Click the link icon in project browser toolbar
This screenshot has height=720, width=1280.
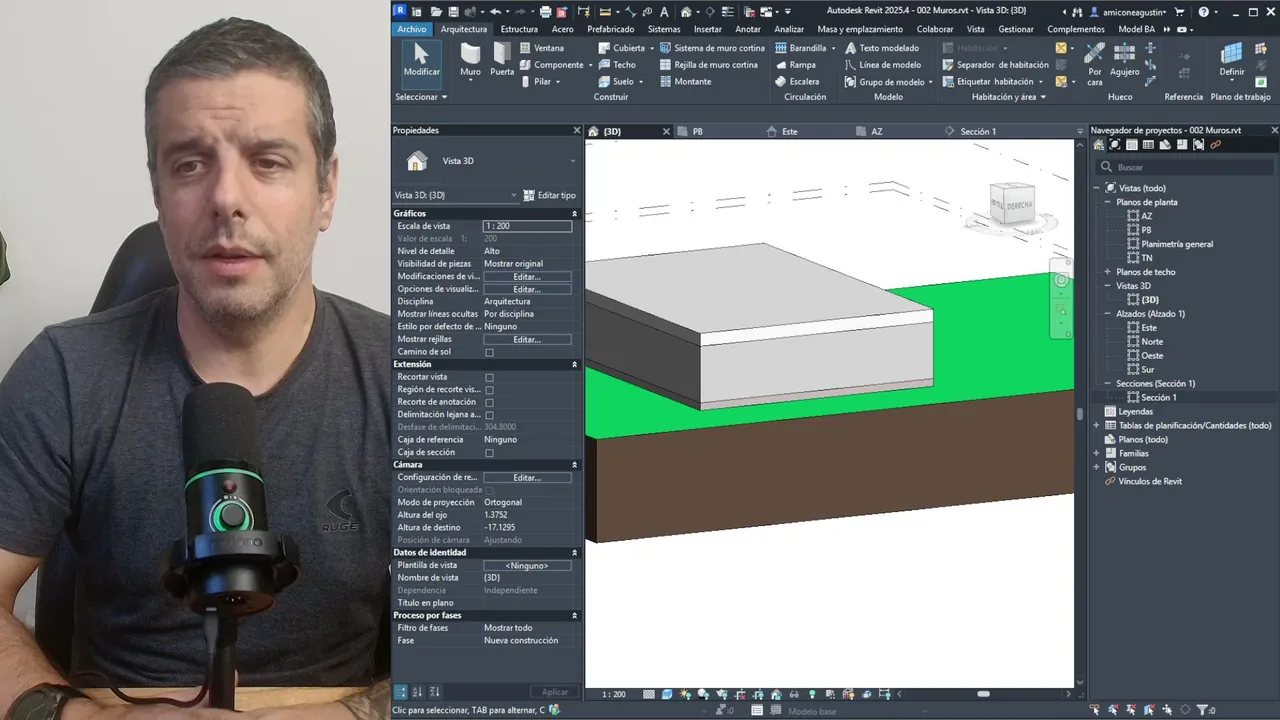point(1216,145)
